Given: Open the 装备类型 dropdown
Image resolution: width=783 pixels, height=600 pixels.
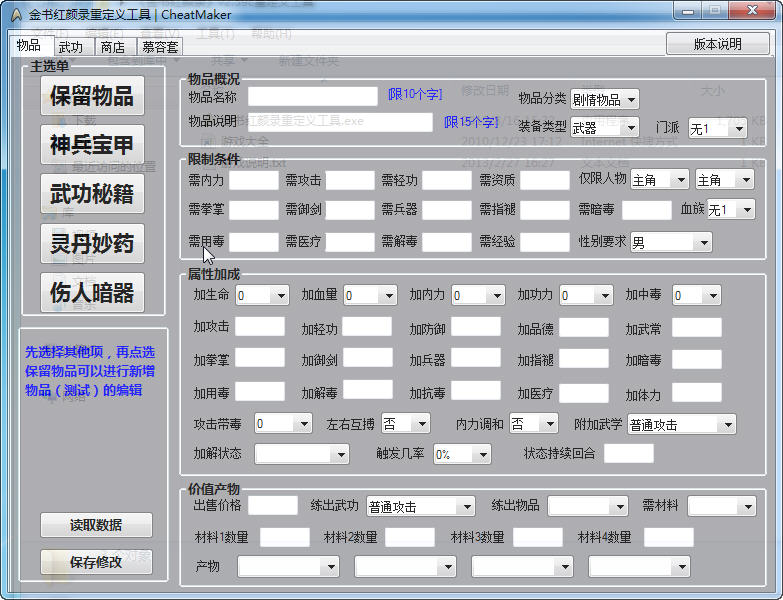Looking at the screenshot, I should point(604,128).
